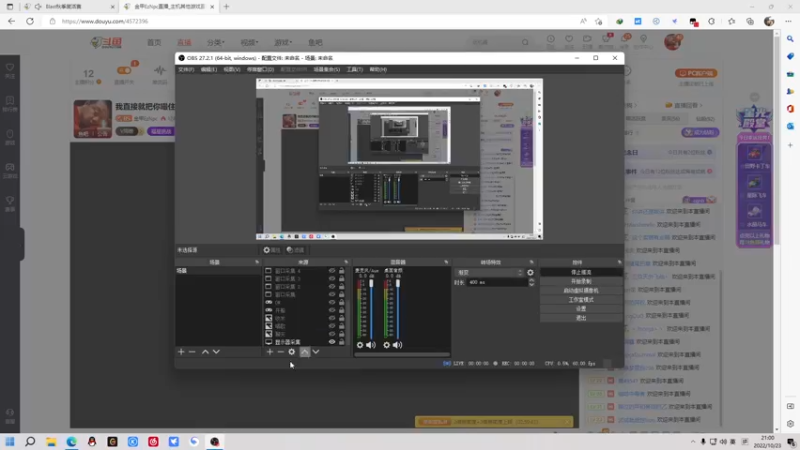Click the Douyu logo in browser page
800x450 pixels.
[106, 42]
